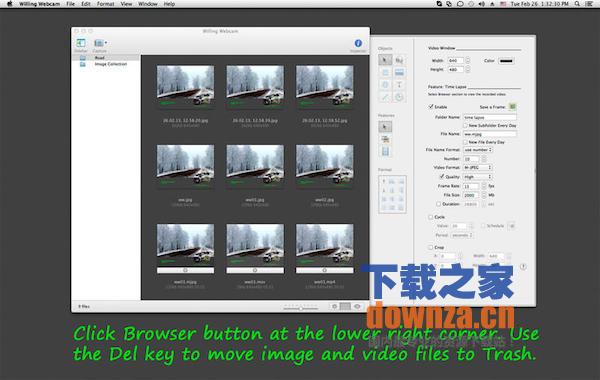Viewport: 600px width, 380px height.
Task: Open the Quality High dropdown
Action: [478, 177]
